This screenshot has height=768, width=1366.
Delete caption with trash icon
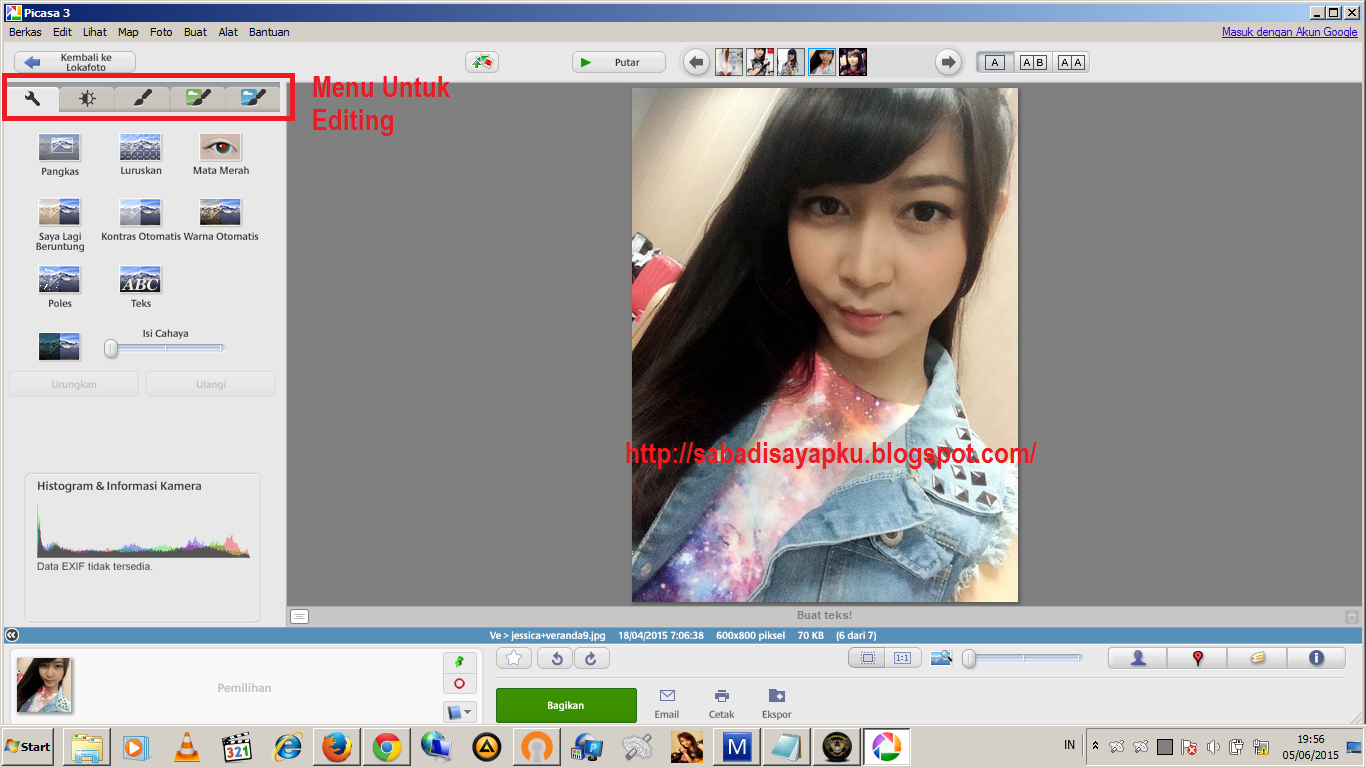click(1352, 617)
